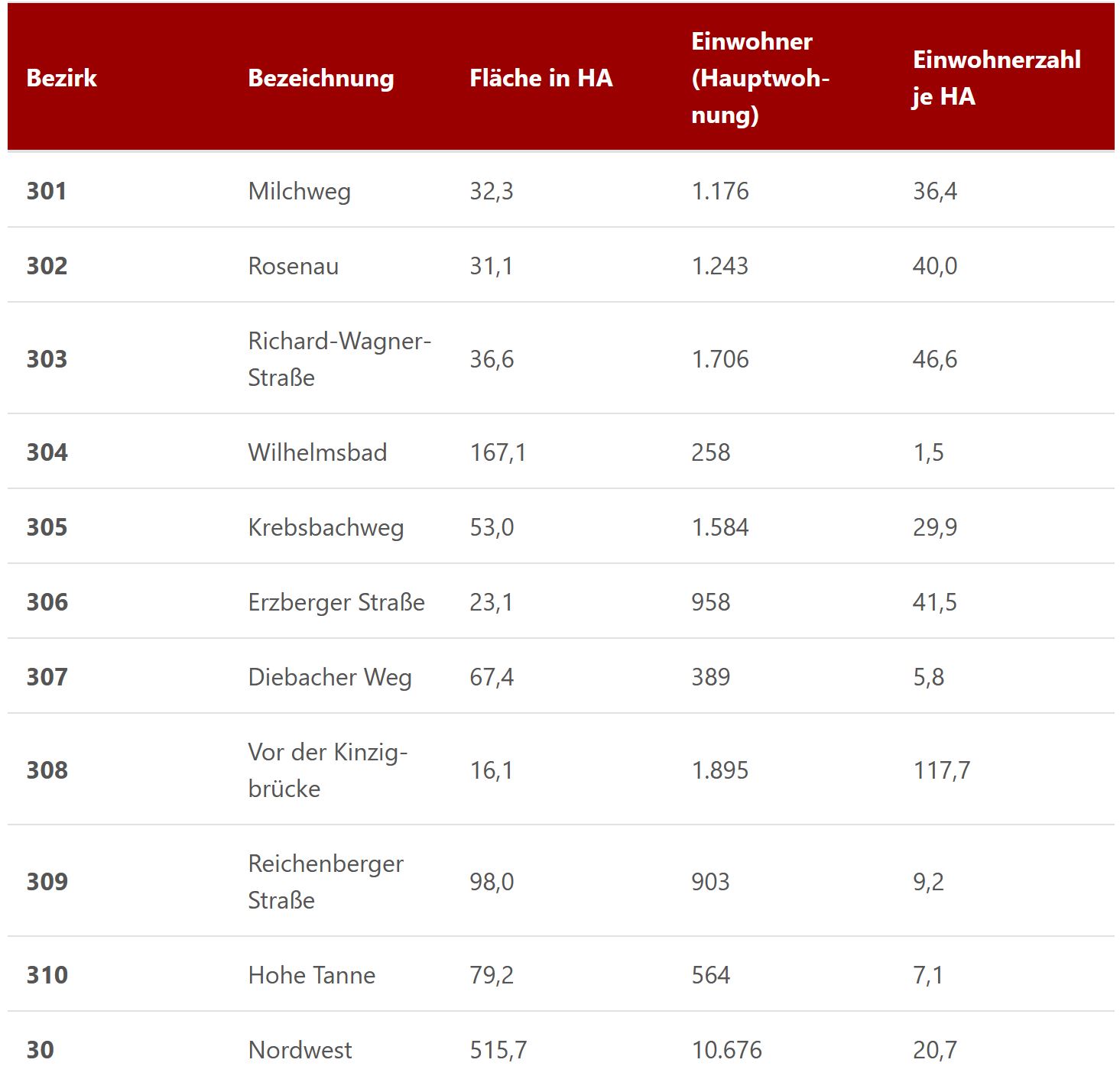The height and width of the screenshot is (1092, 1120).
Task: Select the Krebsbachweg cell
Action: click(326, 527)
